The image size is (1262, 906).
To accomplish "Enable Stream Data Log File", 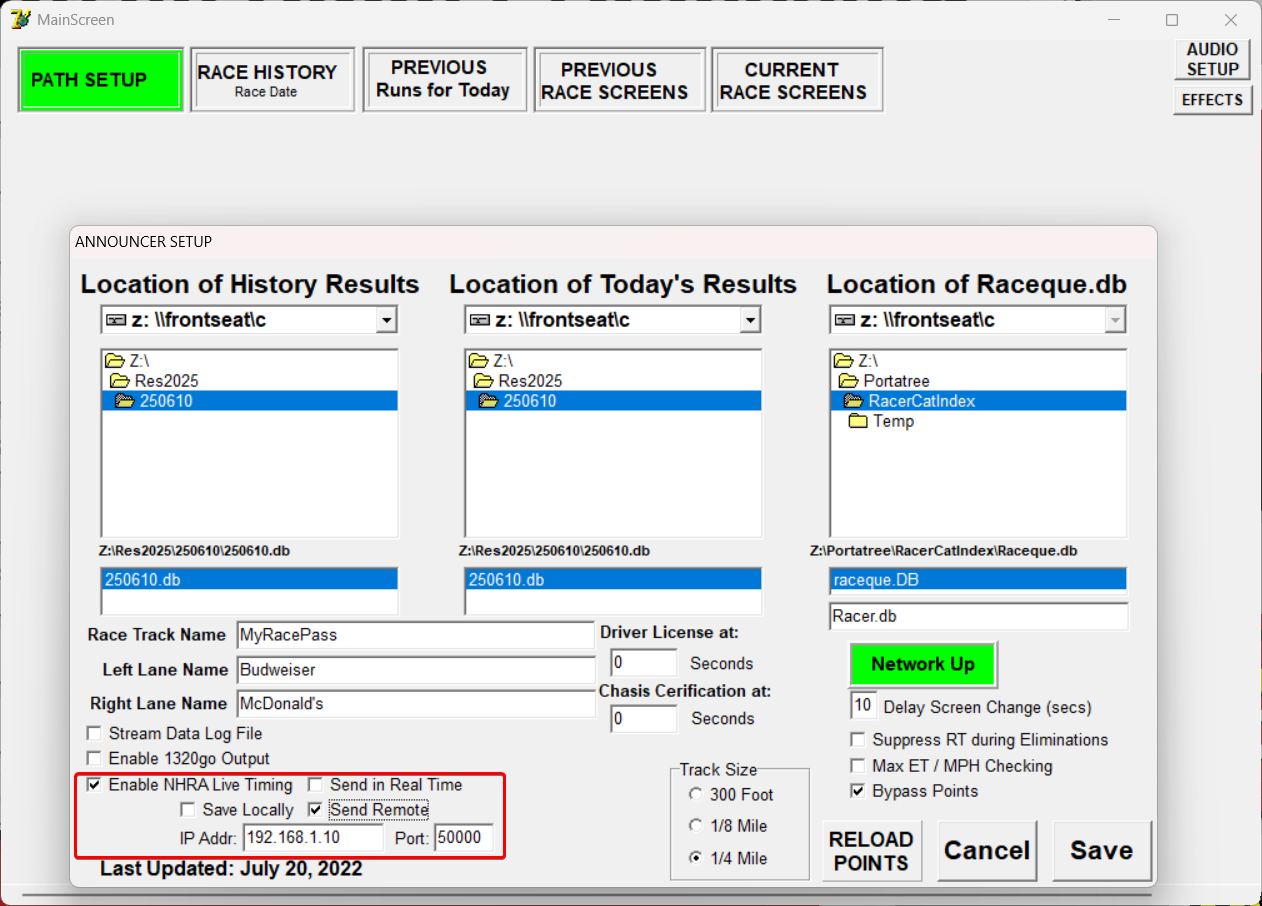I will tap(93, 733).
